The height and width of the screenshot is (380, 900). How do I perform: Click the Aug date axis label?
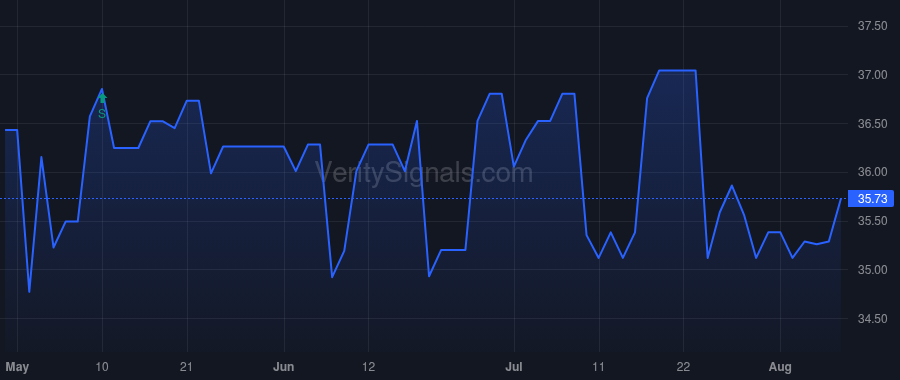(x=781, y=367)
